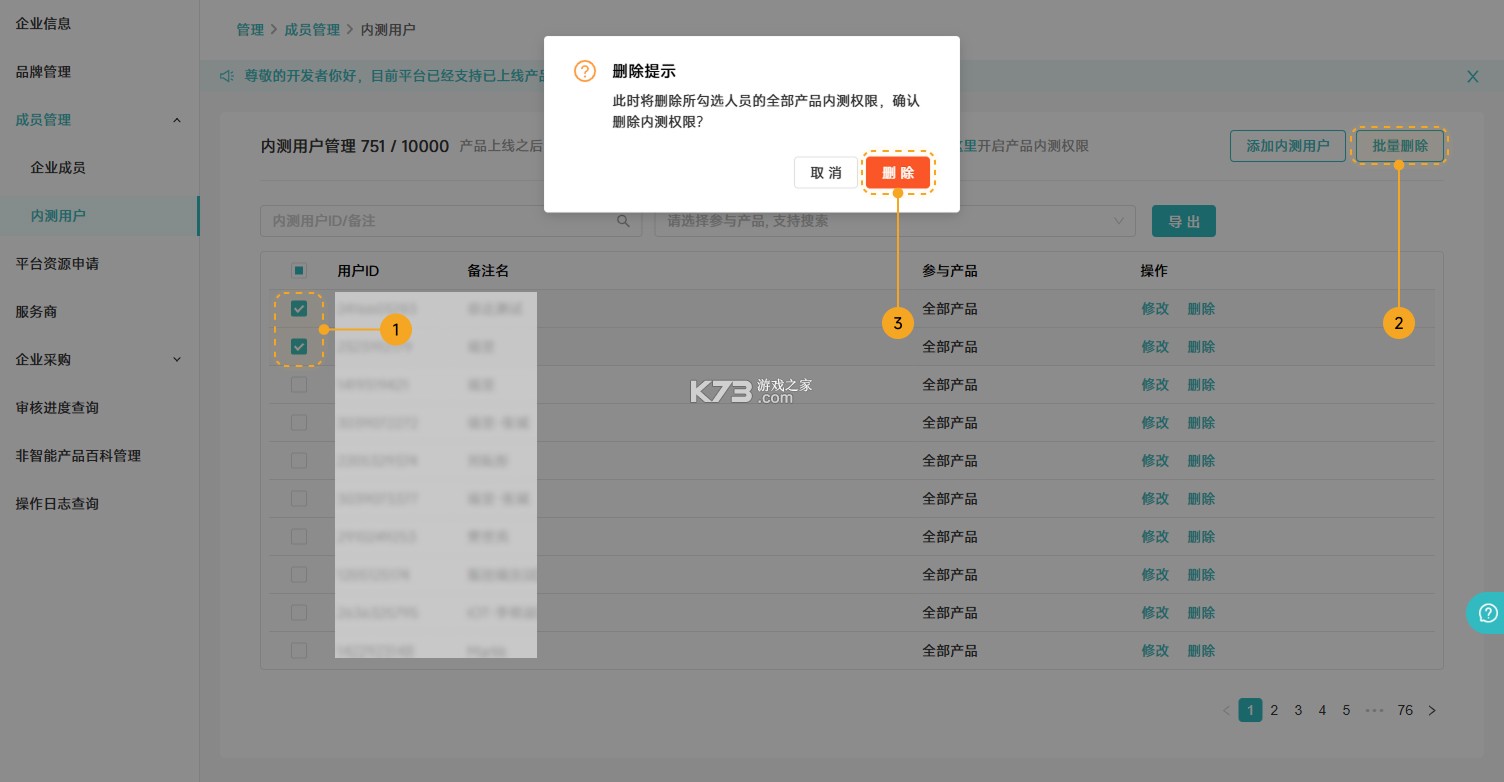
Task: Click 管理 in the breadcrumb
Action: (250, 30)
